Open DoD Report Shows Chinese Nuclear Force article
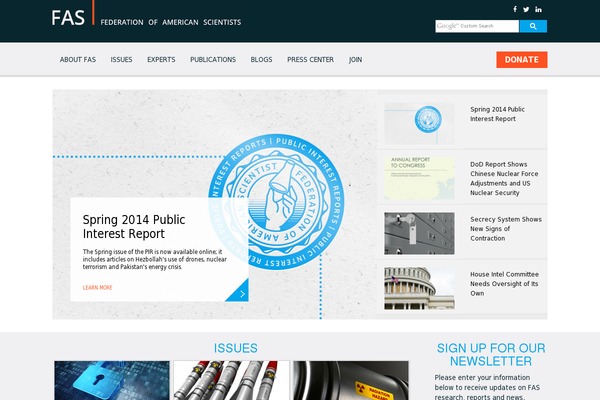This screenshot has height=400, width=600. coord(504,178)
